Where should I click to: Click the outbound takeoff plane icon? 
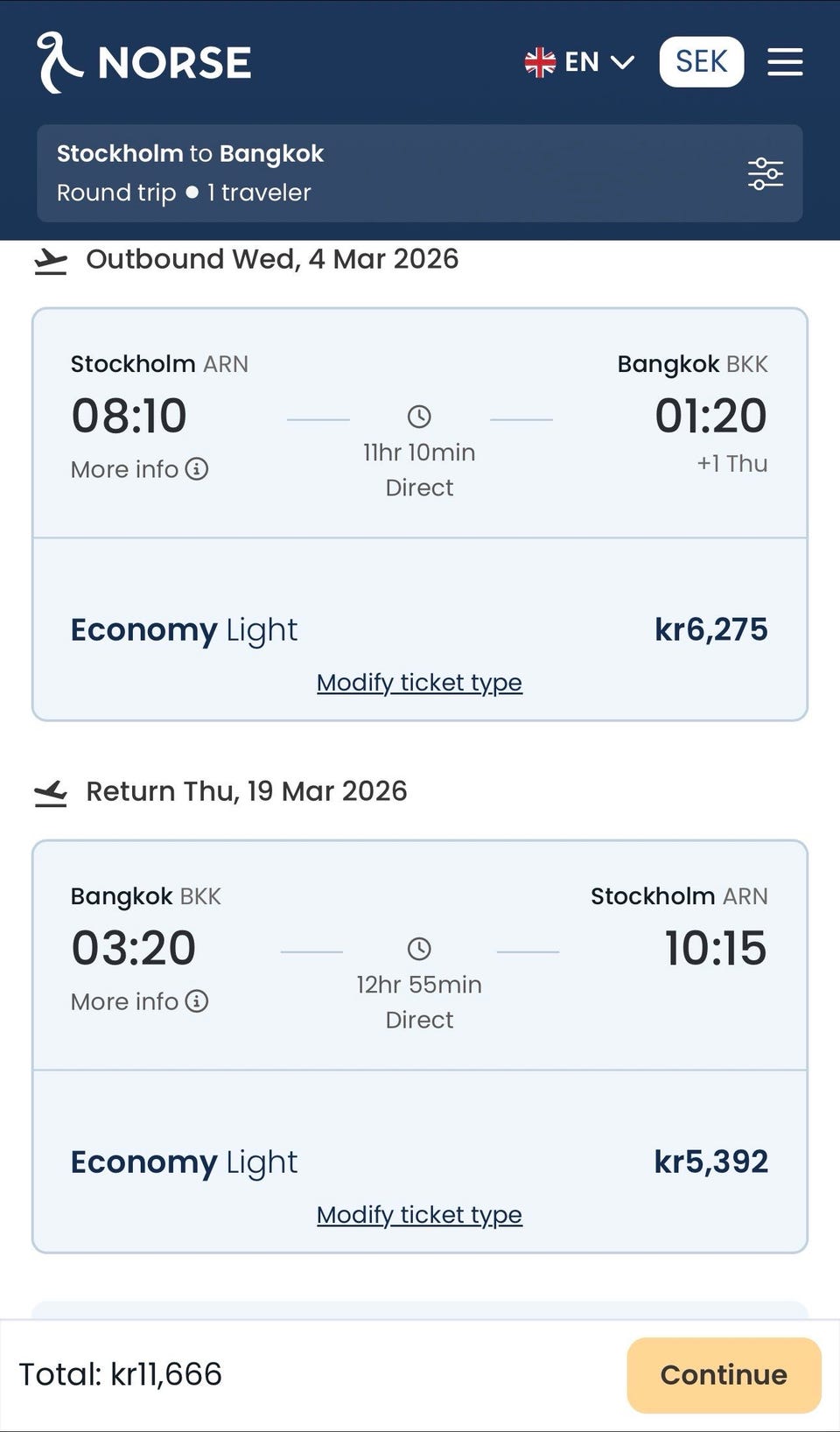coord(51,261)
